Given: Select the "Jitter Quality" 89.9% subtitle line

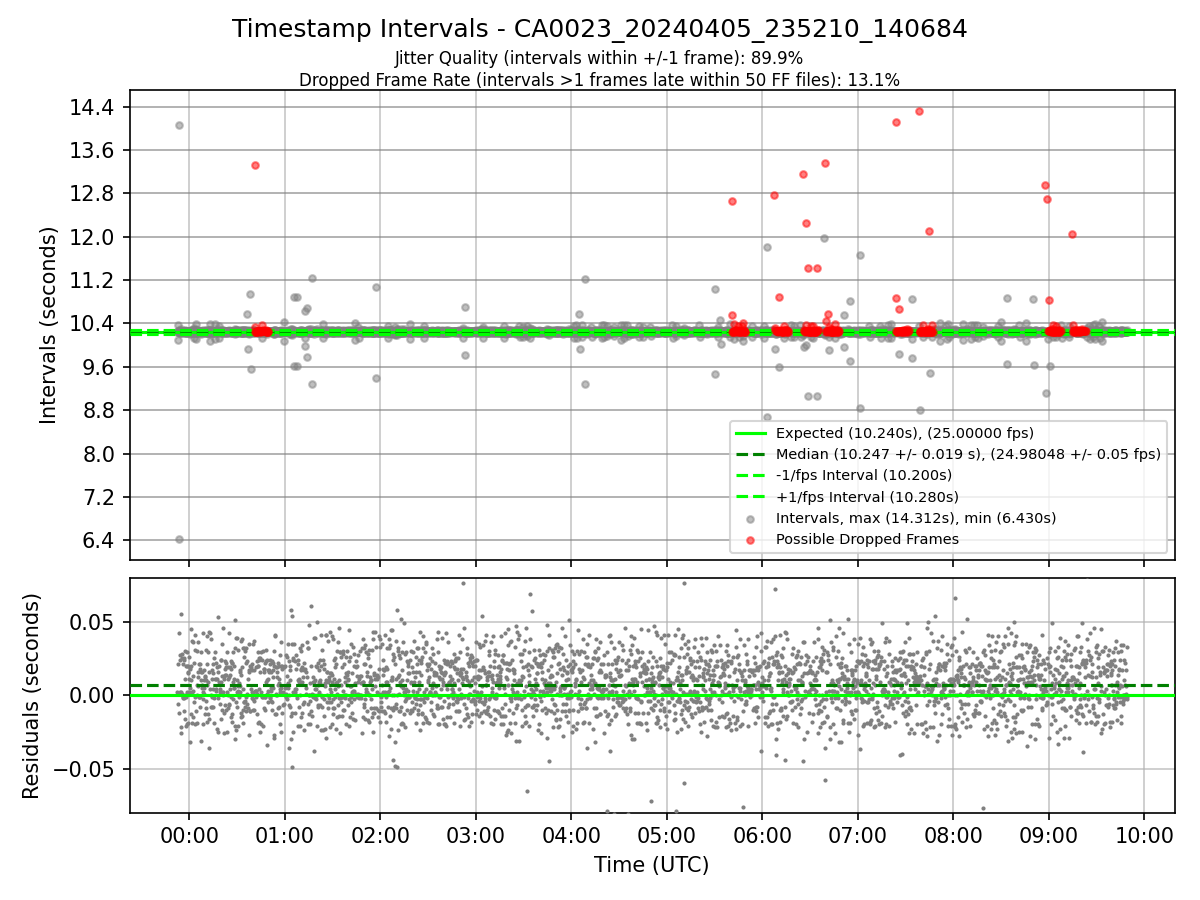Looking at the screenshot, I should point(599,58).
